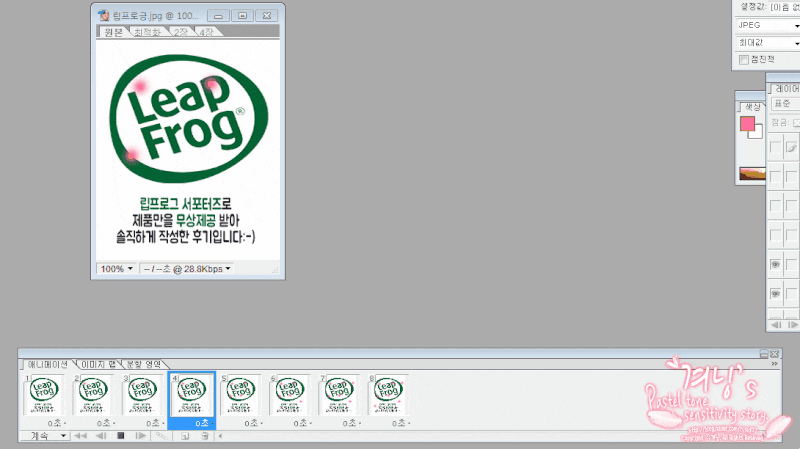This screenshot has width=800, height=449.
Task: Select animation frame 4 thumbnail
Action: pos(192,395)
